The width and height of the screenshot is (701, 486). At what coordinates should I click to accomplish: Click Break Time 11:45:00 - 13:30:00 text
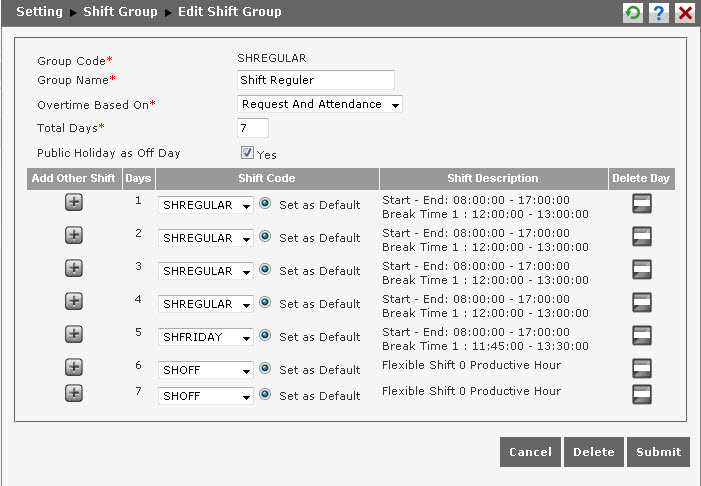click(x=485, y=346)
